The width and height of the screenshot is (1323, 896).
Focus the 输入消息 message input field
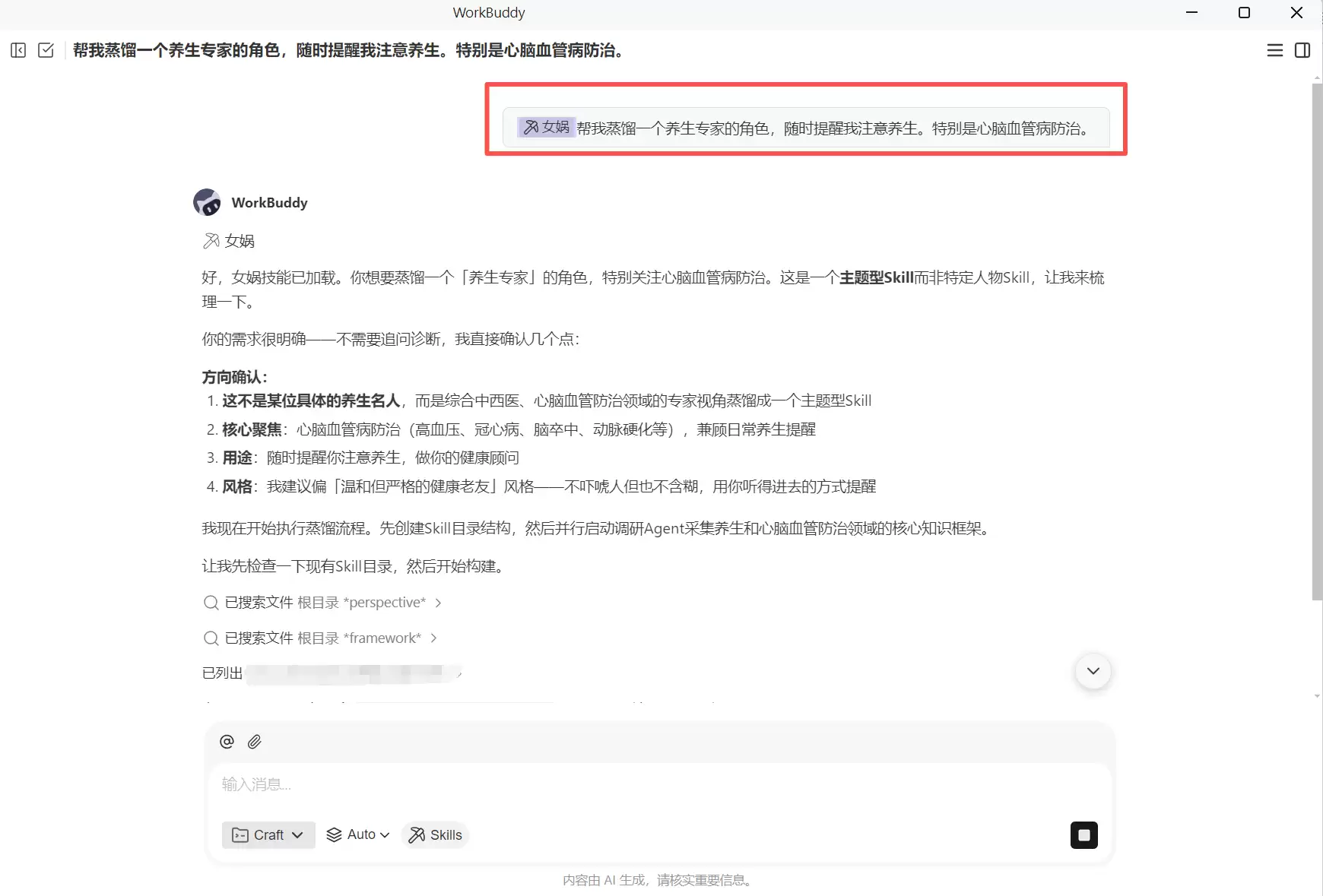click(660, 784)
